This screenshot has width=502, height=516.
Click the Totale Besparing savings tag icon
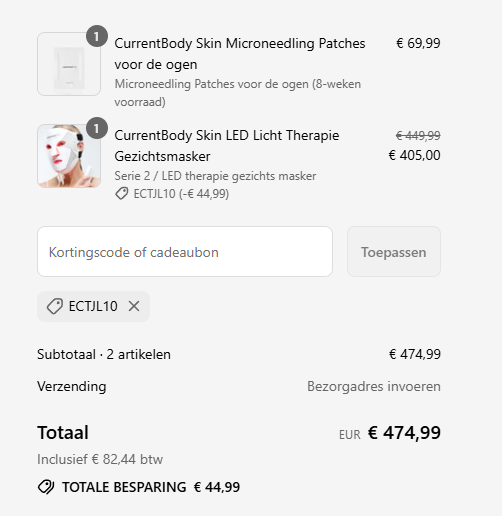coord(46,487)
